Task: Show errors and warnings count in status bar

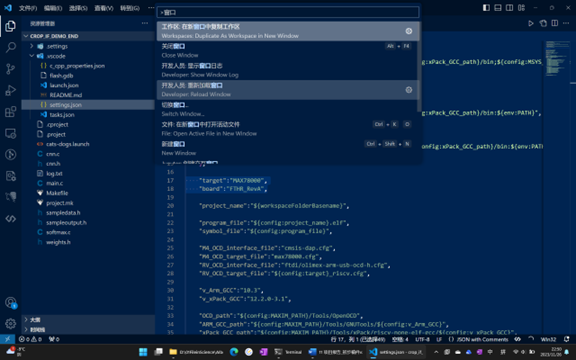Action: pos(30,339)
